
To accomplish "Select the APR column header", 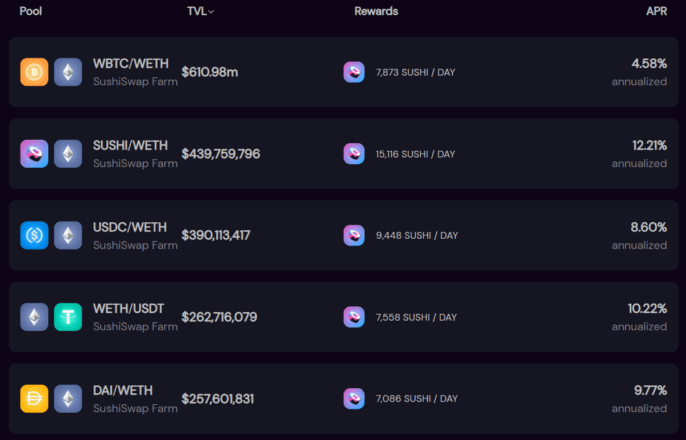I will (657, 11).
